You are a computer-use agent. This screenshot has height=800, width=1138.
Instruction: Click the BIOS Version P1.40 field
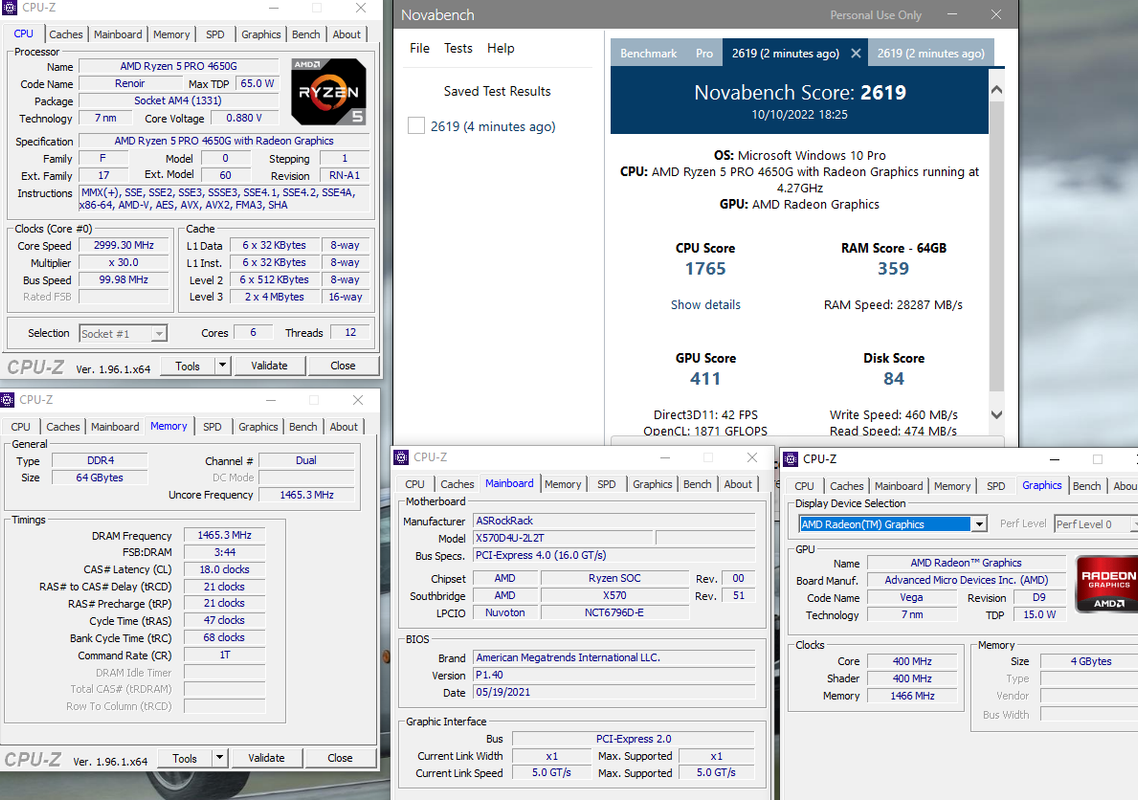tap(614, 675)
